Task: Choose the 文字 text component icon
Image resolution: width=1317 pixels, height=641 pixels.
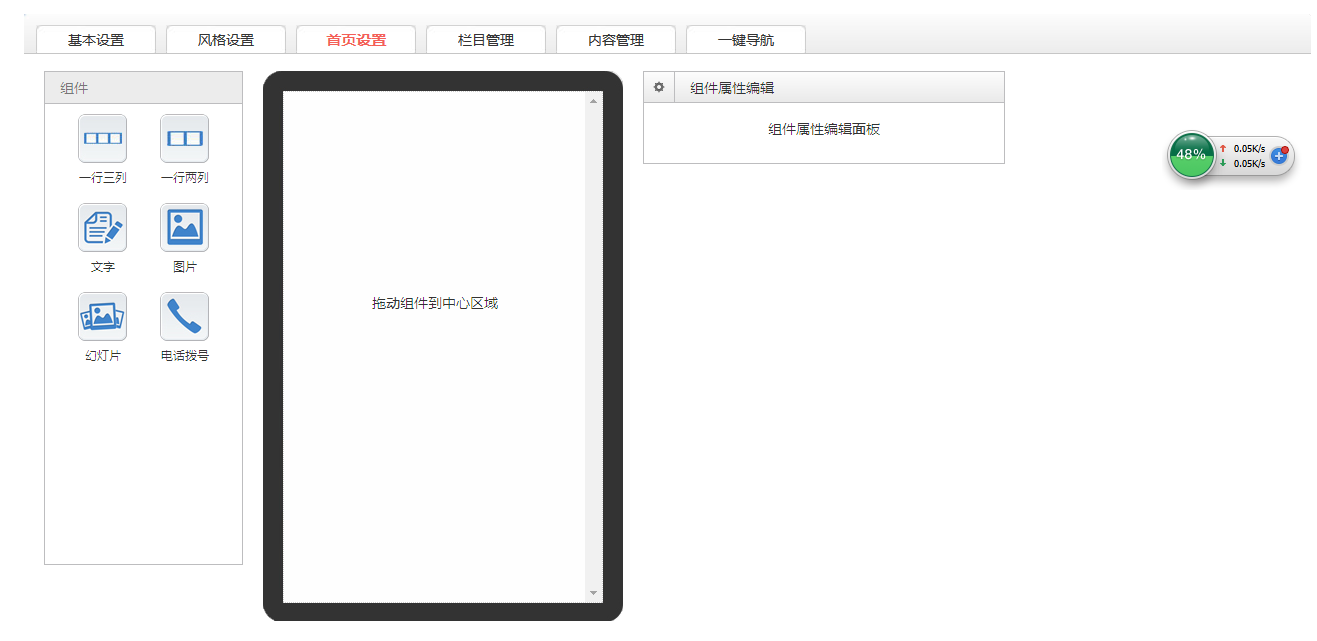Action: (102, 228)
